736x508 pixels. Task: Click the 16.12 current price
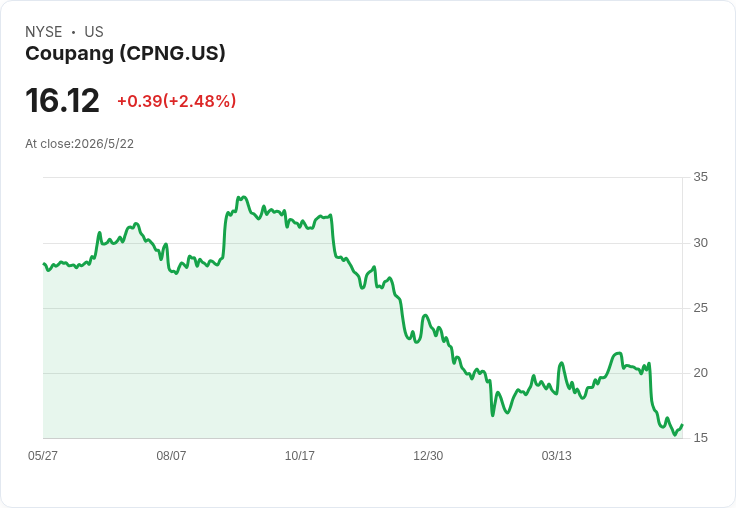point(62,100)
